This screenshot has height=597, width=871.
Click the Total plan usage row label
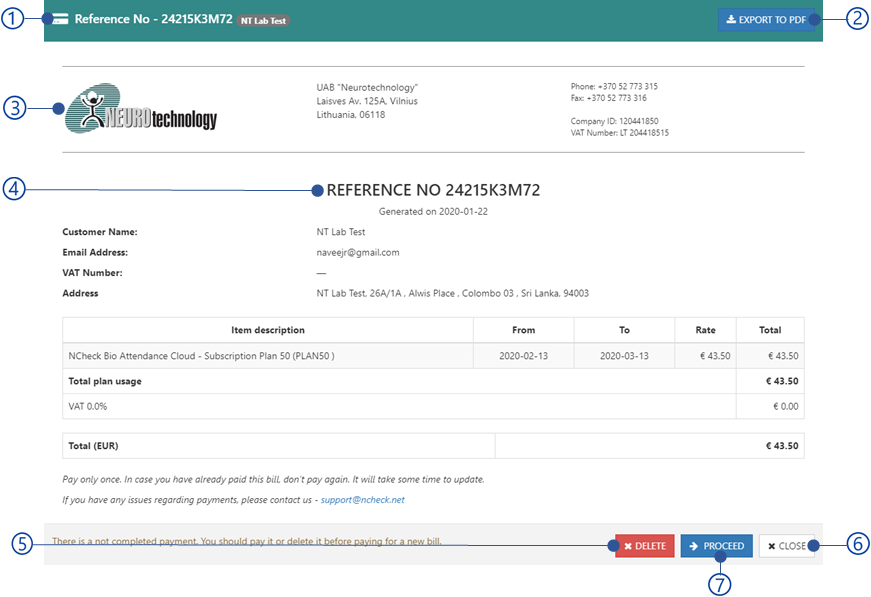click(x=105, y=382)
